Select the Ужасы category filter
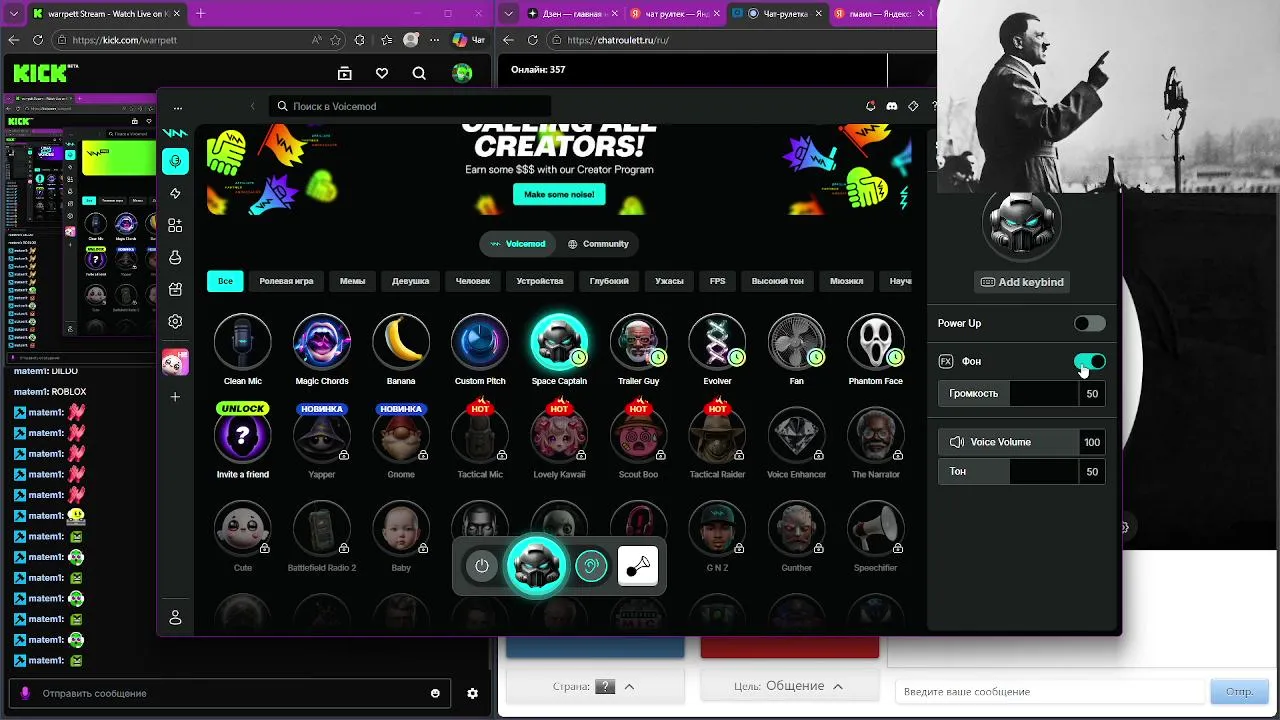Screen dimensions: 1280x720 pyautogui.click(x=669, y=281)
